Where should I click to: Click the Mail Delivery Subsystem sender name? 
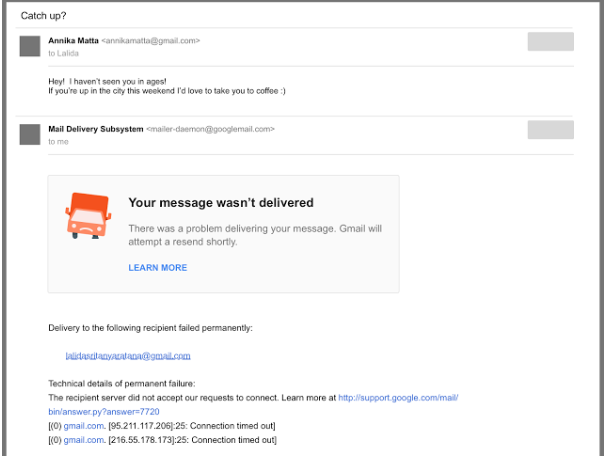[x=95, y=129]
